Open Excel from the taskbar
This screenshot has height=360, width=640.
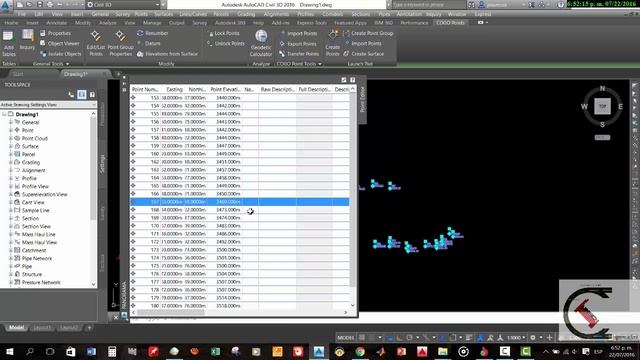[216, 351]
